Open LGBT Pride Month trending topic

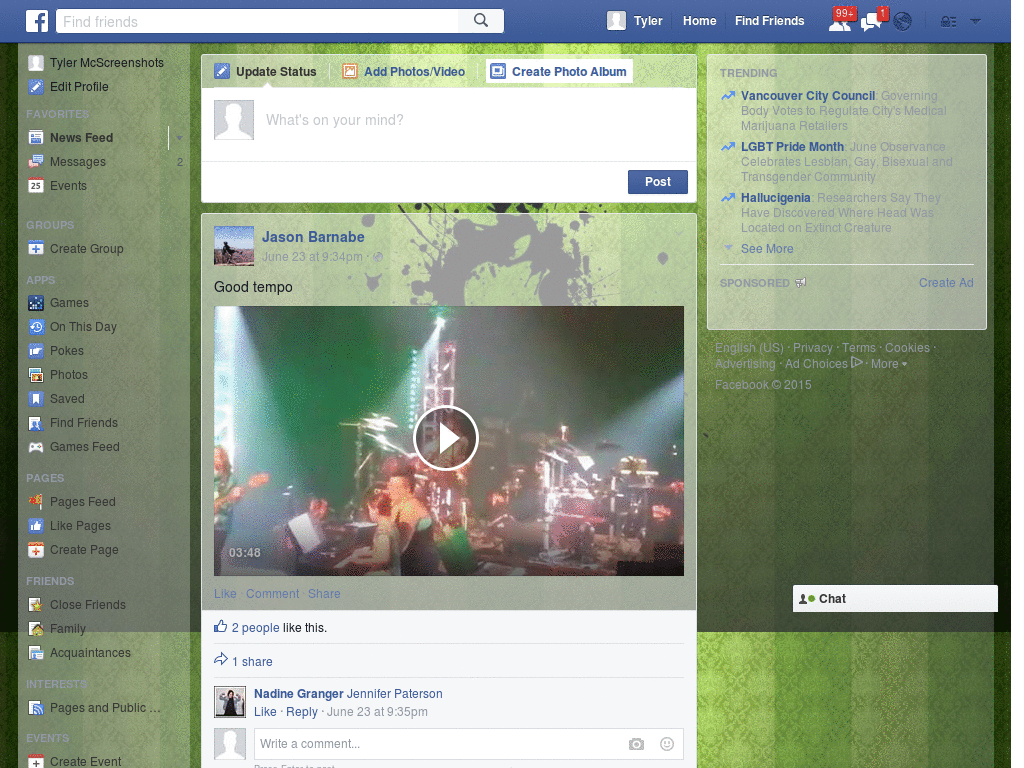tap(792, 147)
